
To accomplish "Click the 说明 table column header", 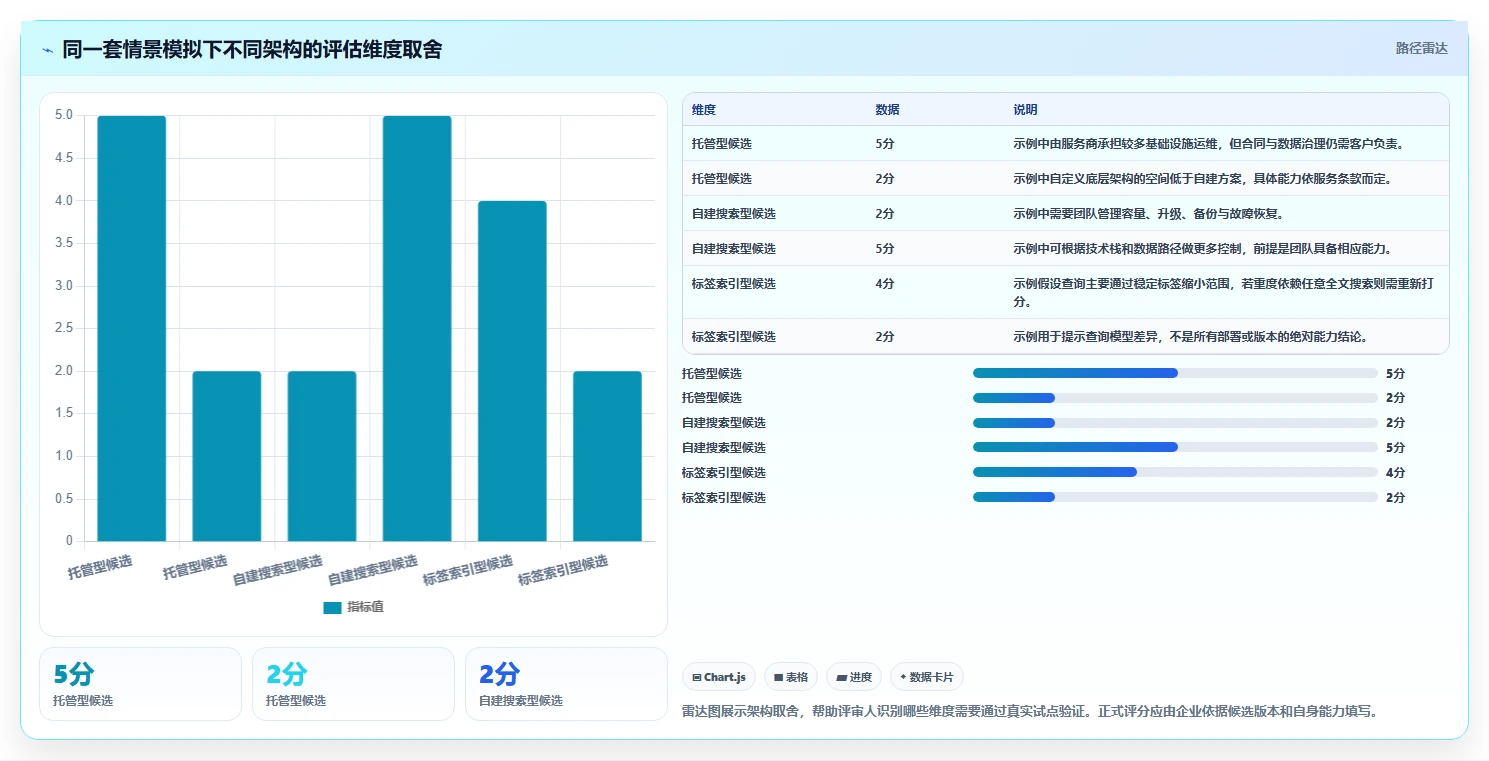I will tap(1025, 110).
